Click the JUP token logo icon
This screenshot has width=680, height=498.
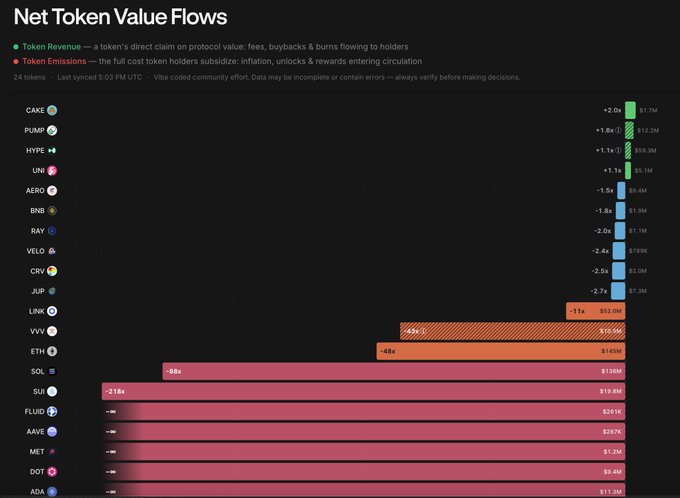pyautogui.click(x=52, y=291)
